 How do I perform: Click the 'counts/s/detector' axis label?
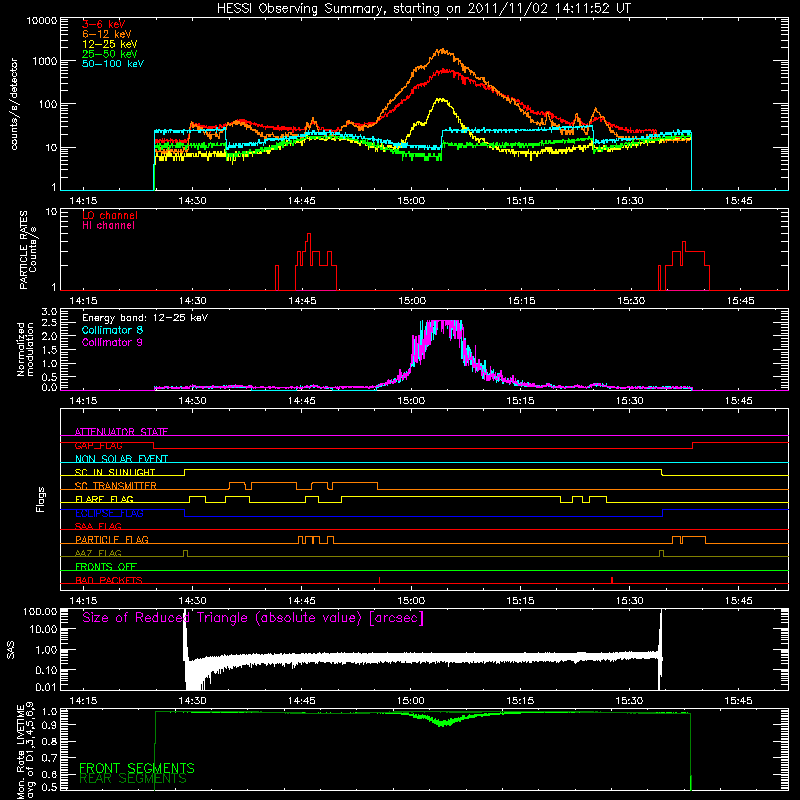tap(14, 104)
